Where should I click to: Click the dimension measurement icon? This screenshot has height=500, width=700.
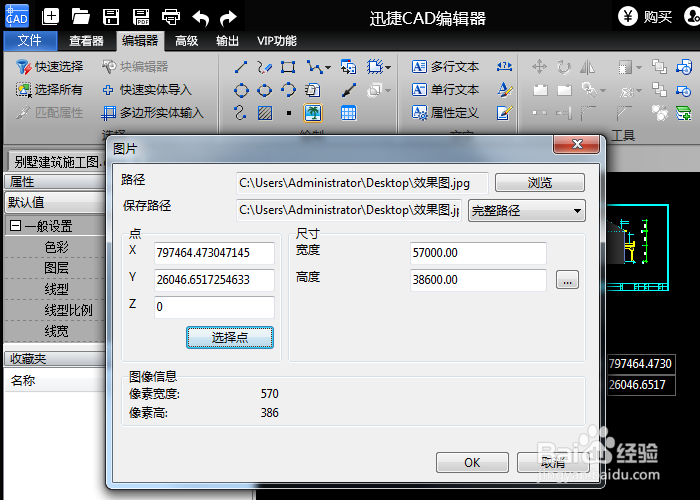click(504, 67)
